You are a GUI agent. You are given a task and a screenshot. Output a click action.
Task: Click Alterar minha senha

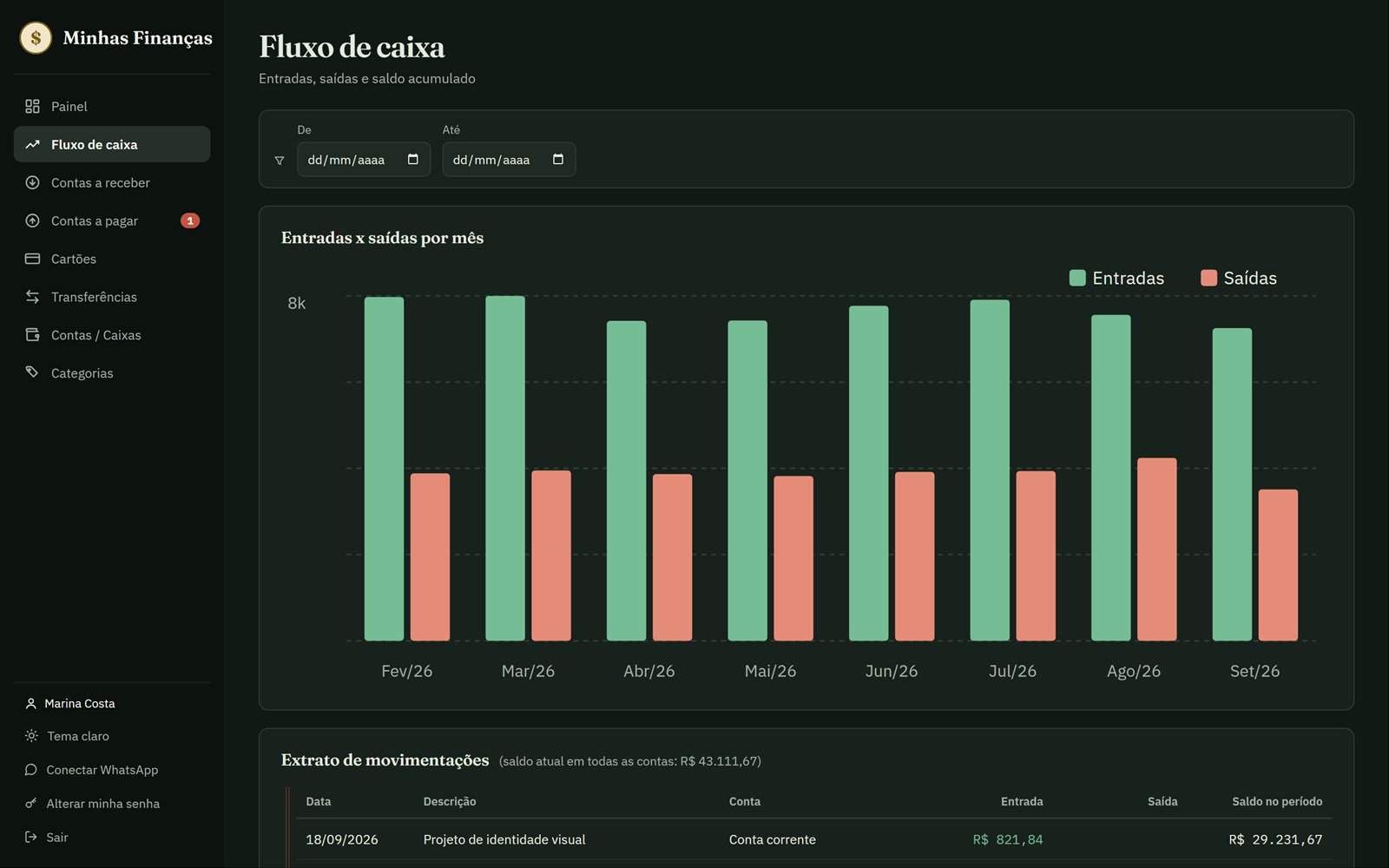click(x=102, y=804)
